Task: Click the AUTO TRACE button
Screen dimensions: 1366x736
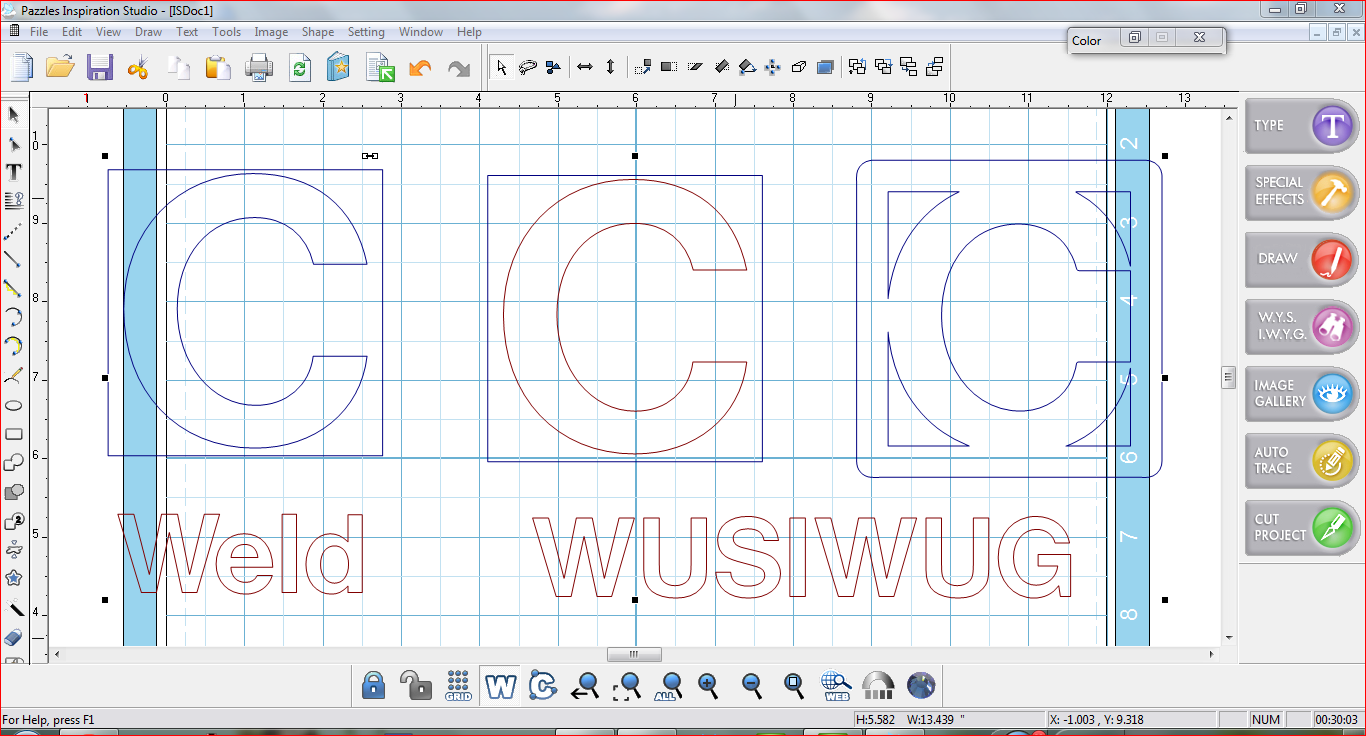Action: [x=1302, y=460]
